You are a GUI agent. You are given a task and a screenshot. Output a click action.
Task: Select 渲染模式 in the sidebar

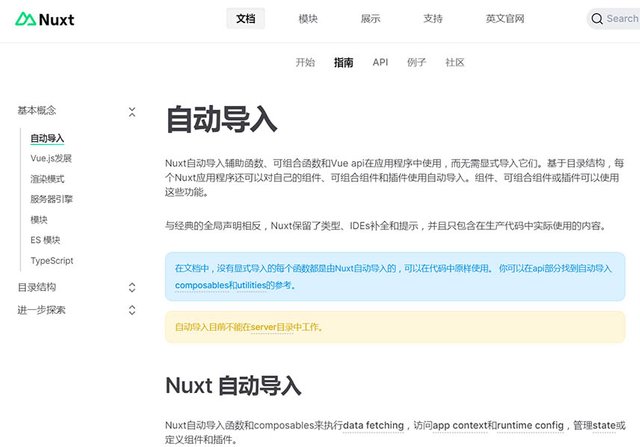[x=47, y=179]
